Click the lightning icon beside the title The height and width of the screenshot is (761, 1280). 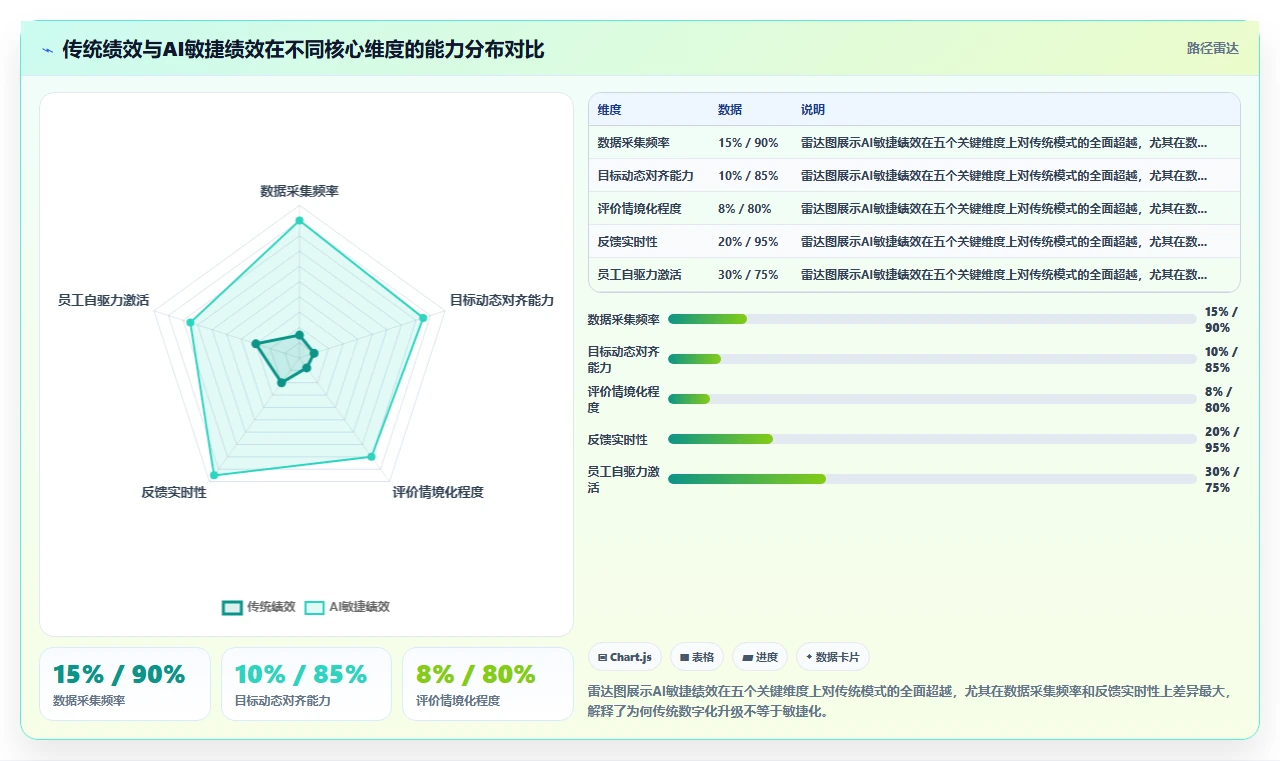click(48, 49)
